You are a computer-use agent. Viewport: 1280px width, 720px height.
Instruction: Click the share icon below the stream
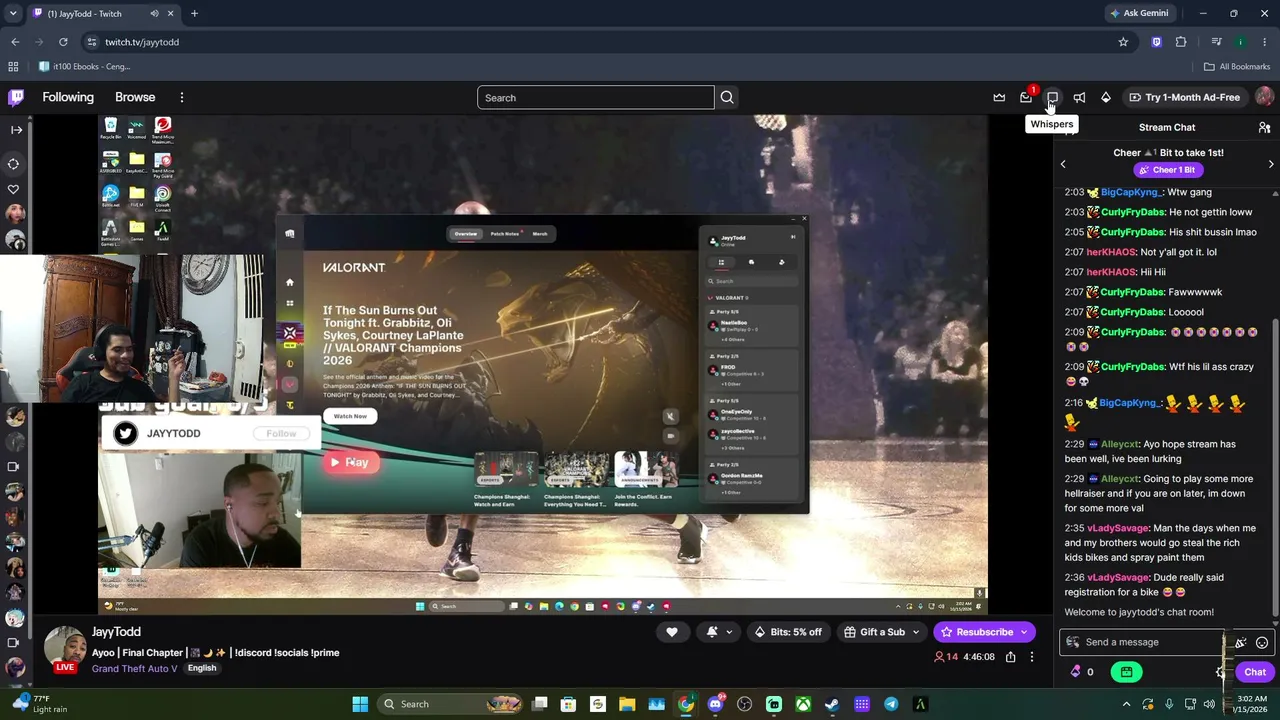point(1010,657)
